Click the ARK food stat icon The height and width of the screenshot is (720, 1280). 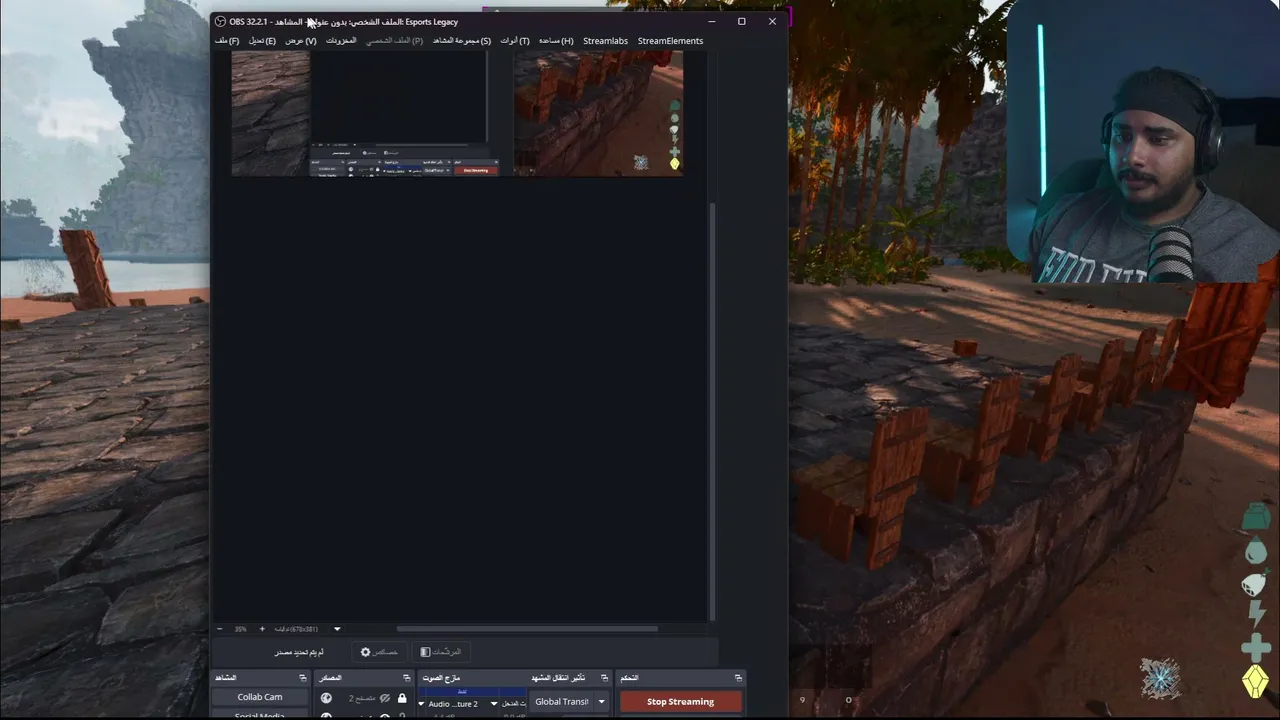coord(1255,583)
